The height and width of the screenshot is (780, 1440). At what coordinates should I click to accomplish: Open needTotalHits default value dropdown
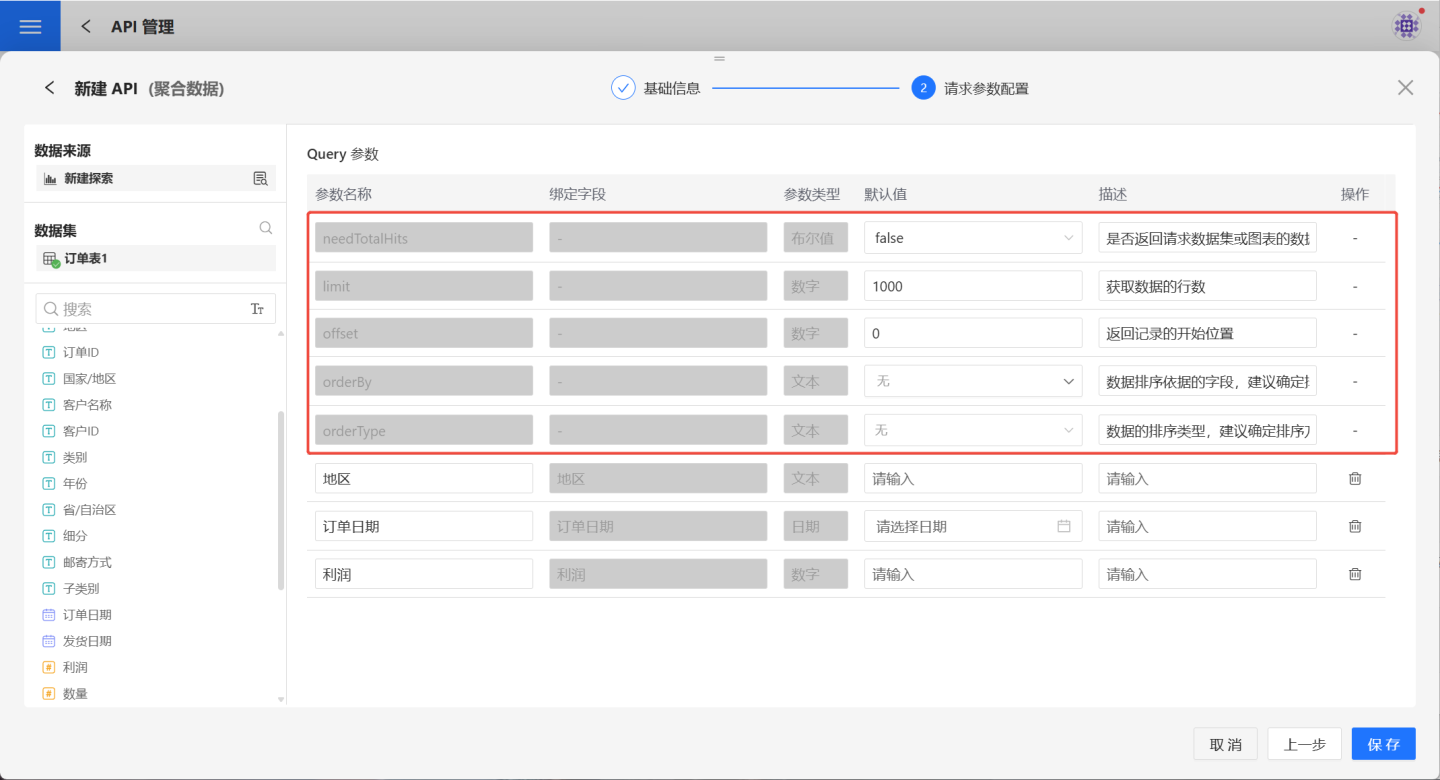(x=972, y=238)
